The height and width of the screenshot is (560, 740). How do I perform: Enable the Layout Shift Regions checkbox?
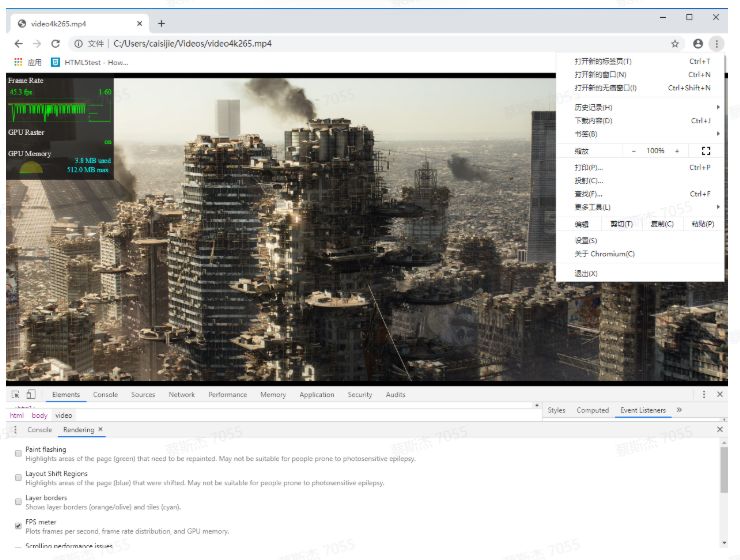18,477
